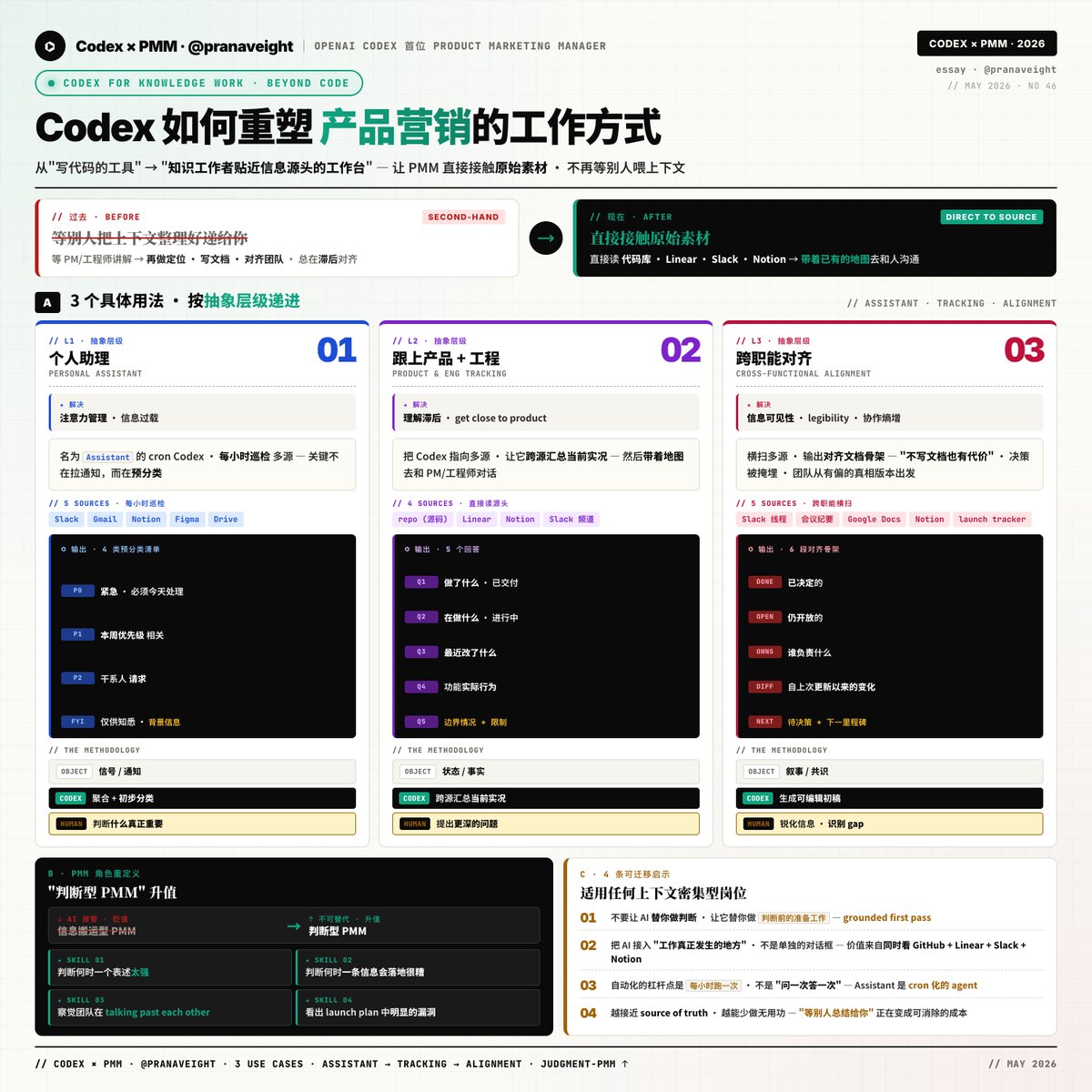1092x1092 pixels.
Task: Select the repo (源码) chip
Action: 423,520
